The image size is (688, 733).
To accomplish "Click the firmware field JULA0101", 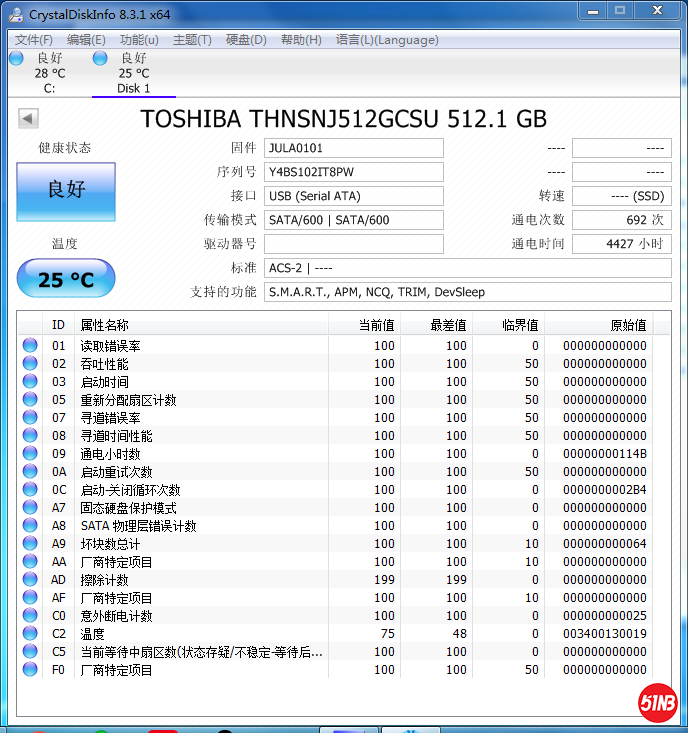I will (x=353, y=148).
